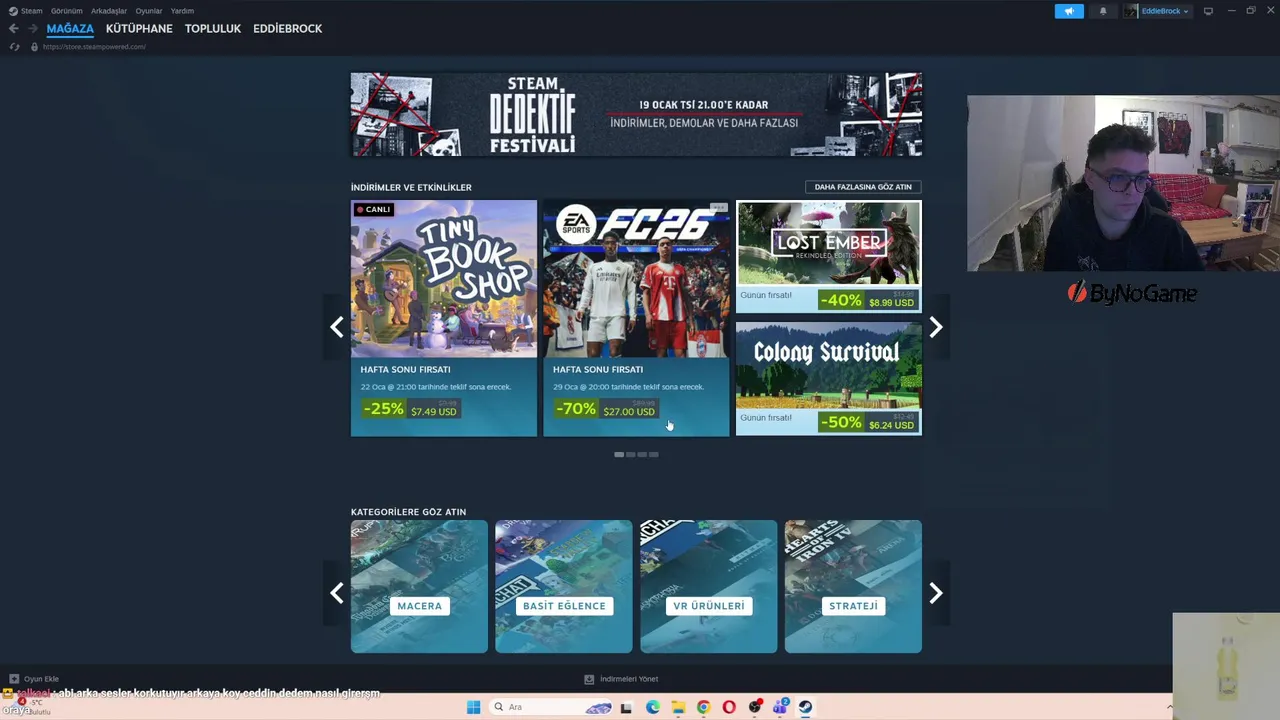Click the store URL address bar

coord(94,47)
